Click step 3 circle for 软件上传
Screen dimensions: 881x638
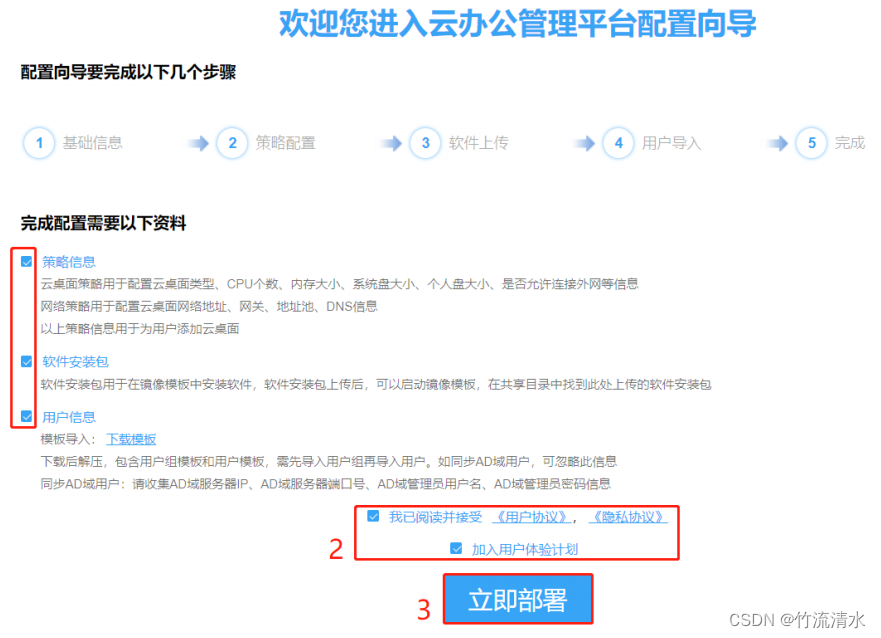tap(425, 143)
